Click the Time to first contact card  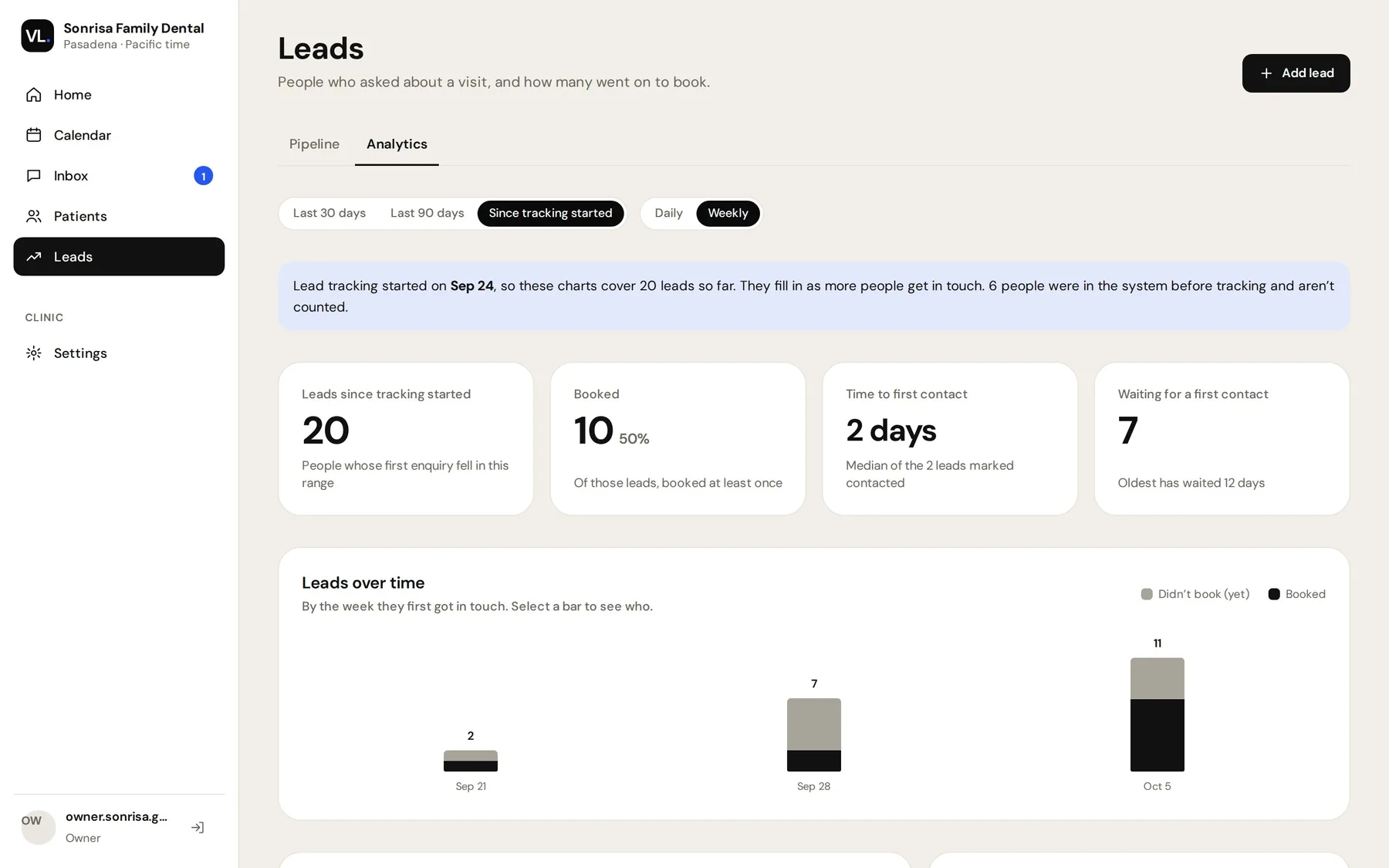point(950,439)
